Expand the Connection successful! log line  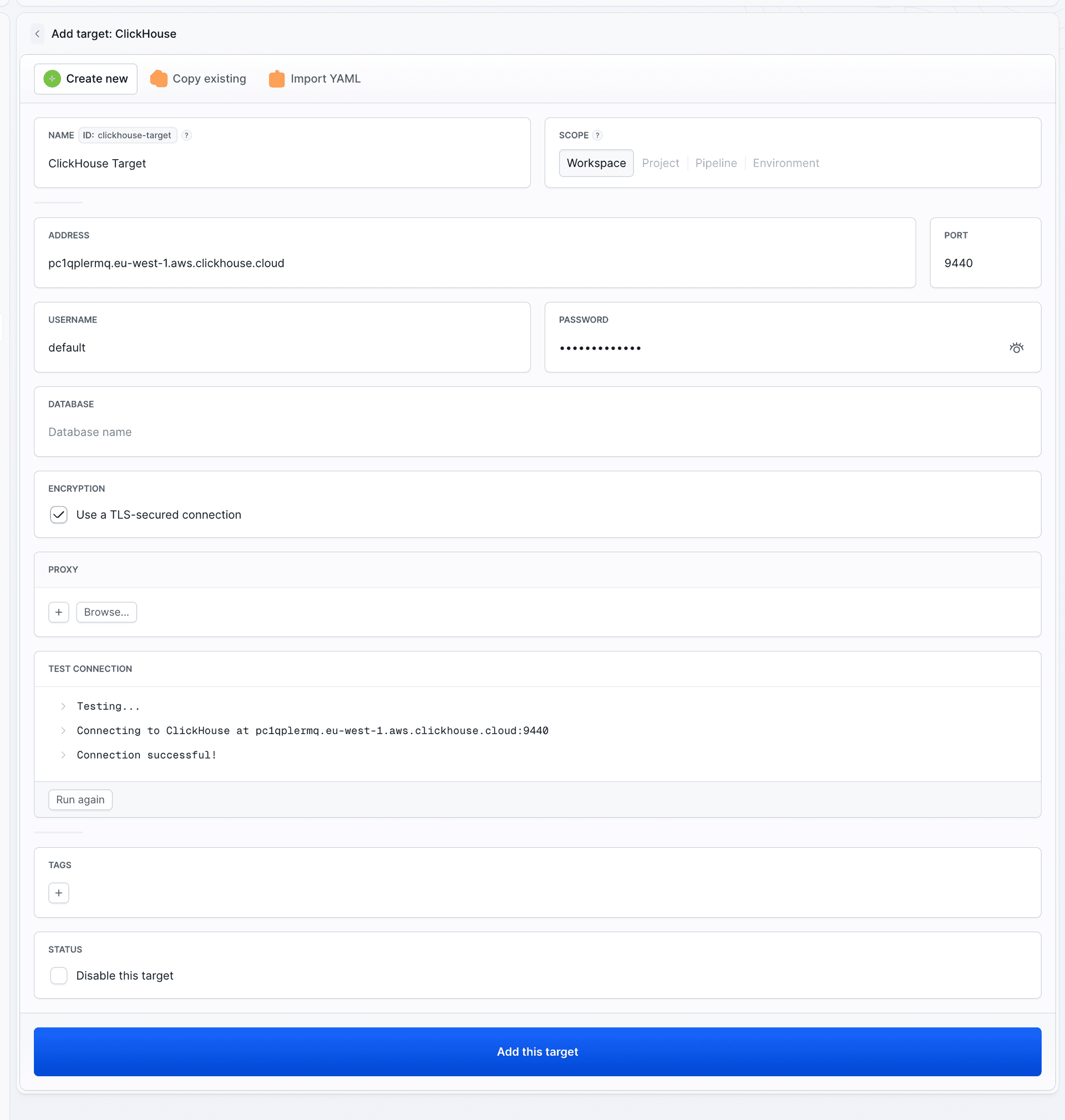click(63, 755)
